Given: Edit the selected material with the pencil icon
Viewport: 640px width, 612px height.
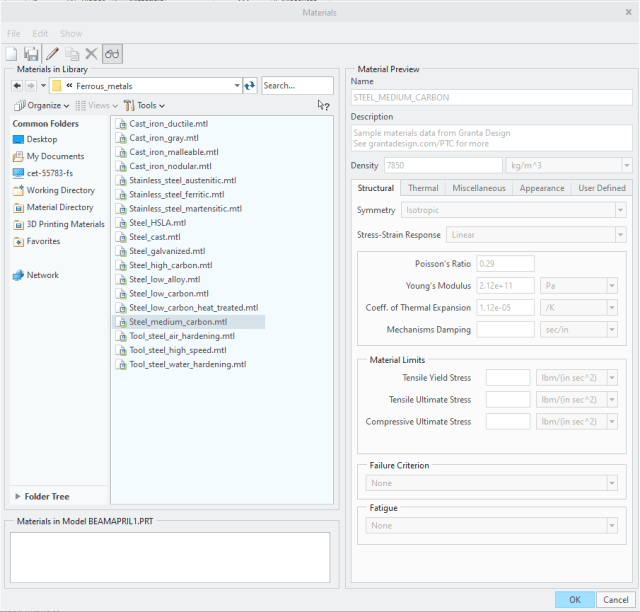Looking at the screenshot, I should [x=52, y=54].
